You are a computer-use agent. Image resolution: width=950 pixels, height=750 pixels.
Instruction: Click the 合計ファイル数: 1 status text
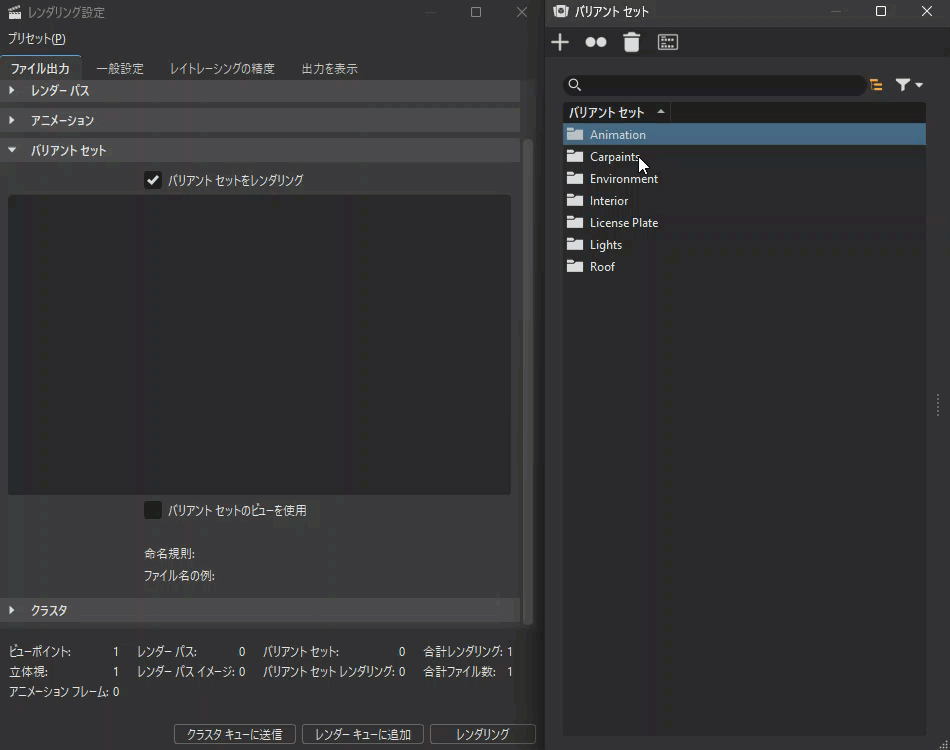coord(468,671)
